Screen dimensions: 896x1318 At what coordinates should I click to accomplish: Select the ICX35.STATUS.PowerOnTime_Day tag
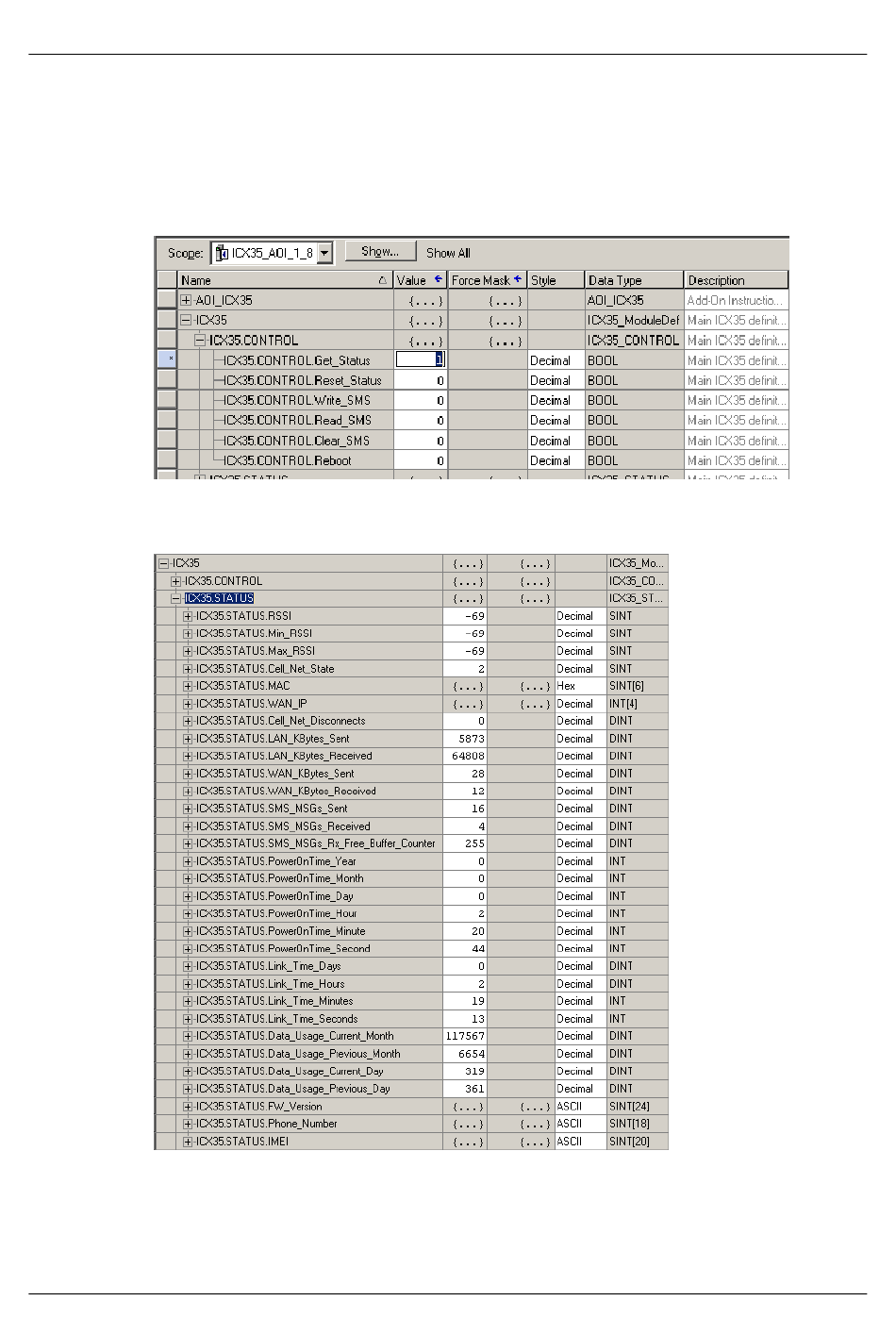[274, 896]
